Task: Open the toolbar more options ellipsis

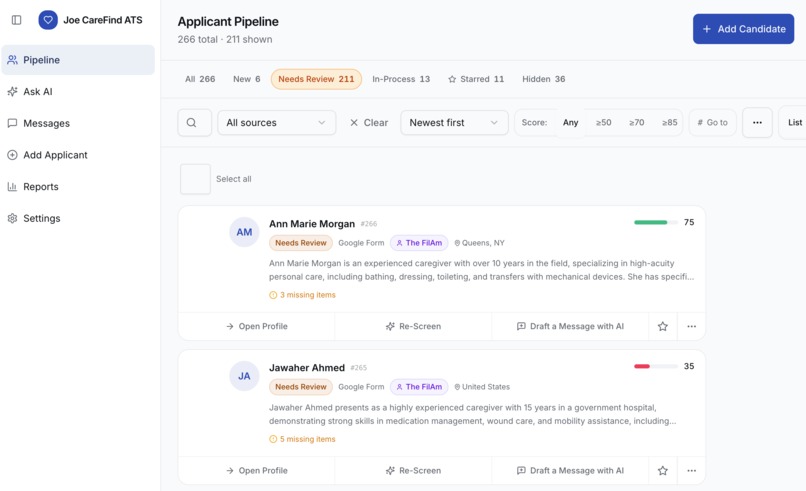Action: pyautogui.click(x=757, y=123)
